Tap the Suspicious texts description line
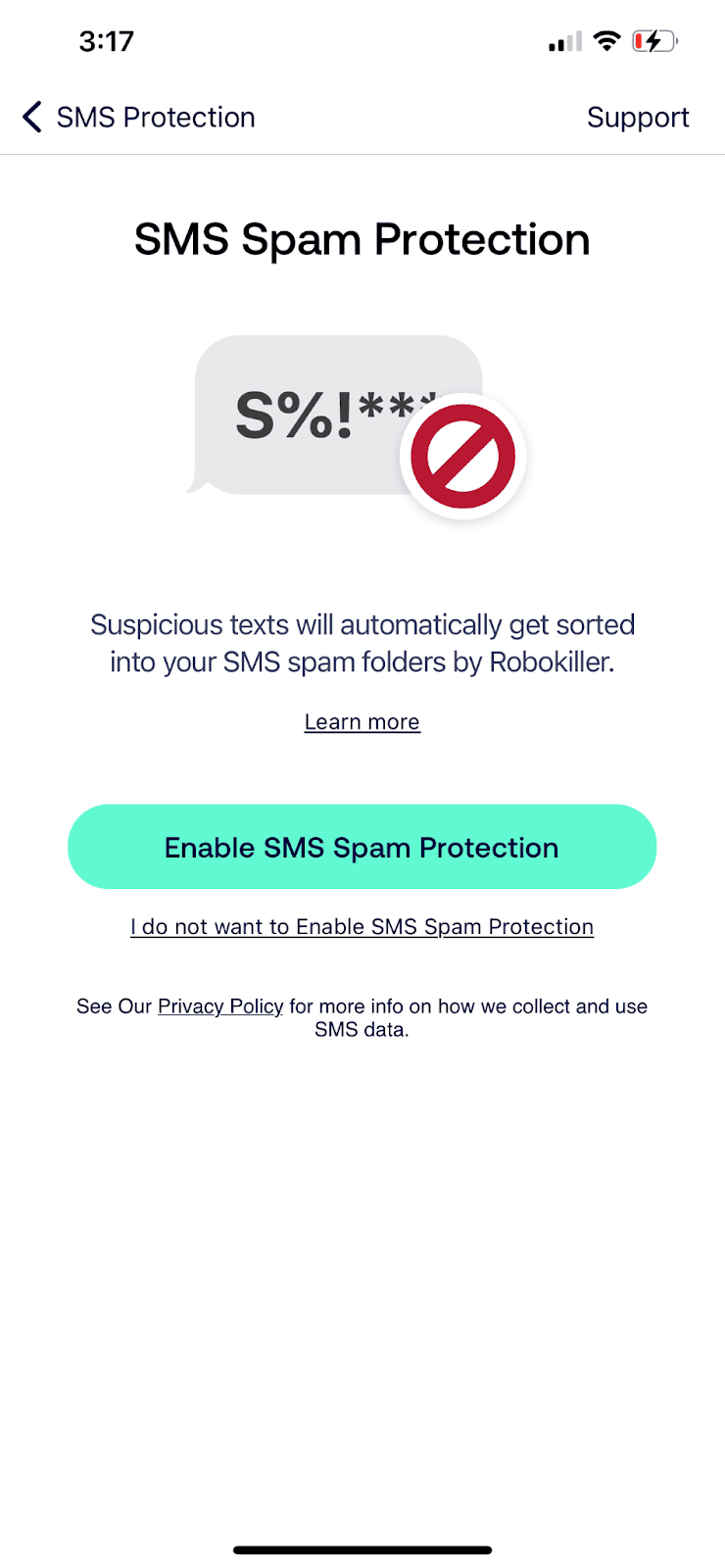 (362, 625)
